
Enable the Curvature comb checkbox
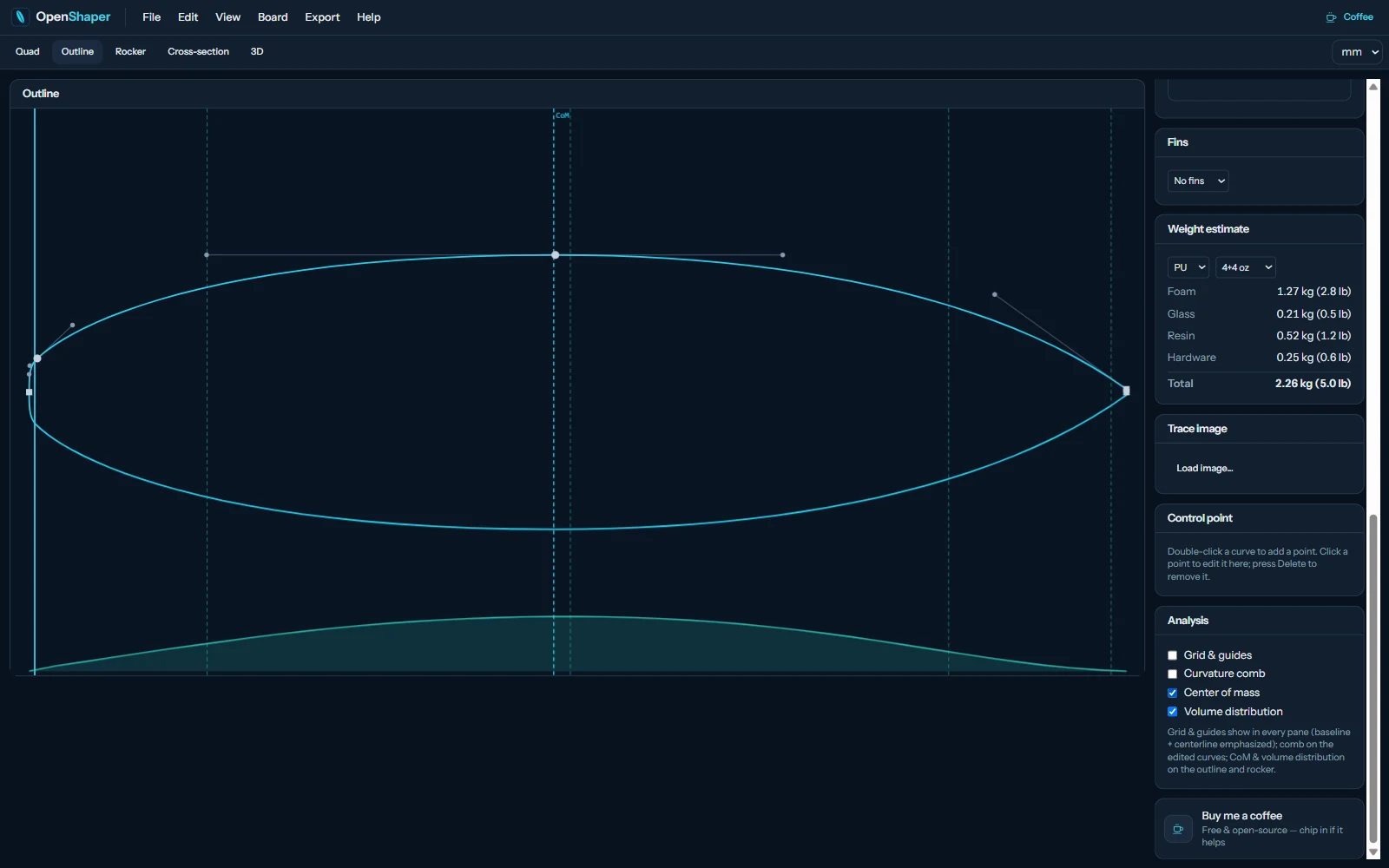coord(1172,674)
